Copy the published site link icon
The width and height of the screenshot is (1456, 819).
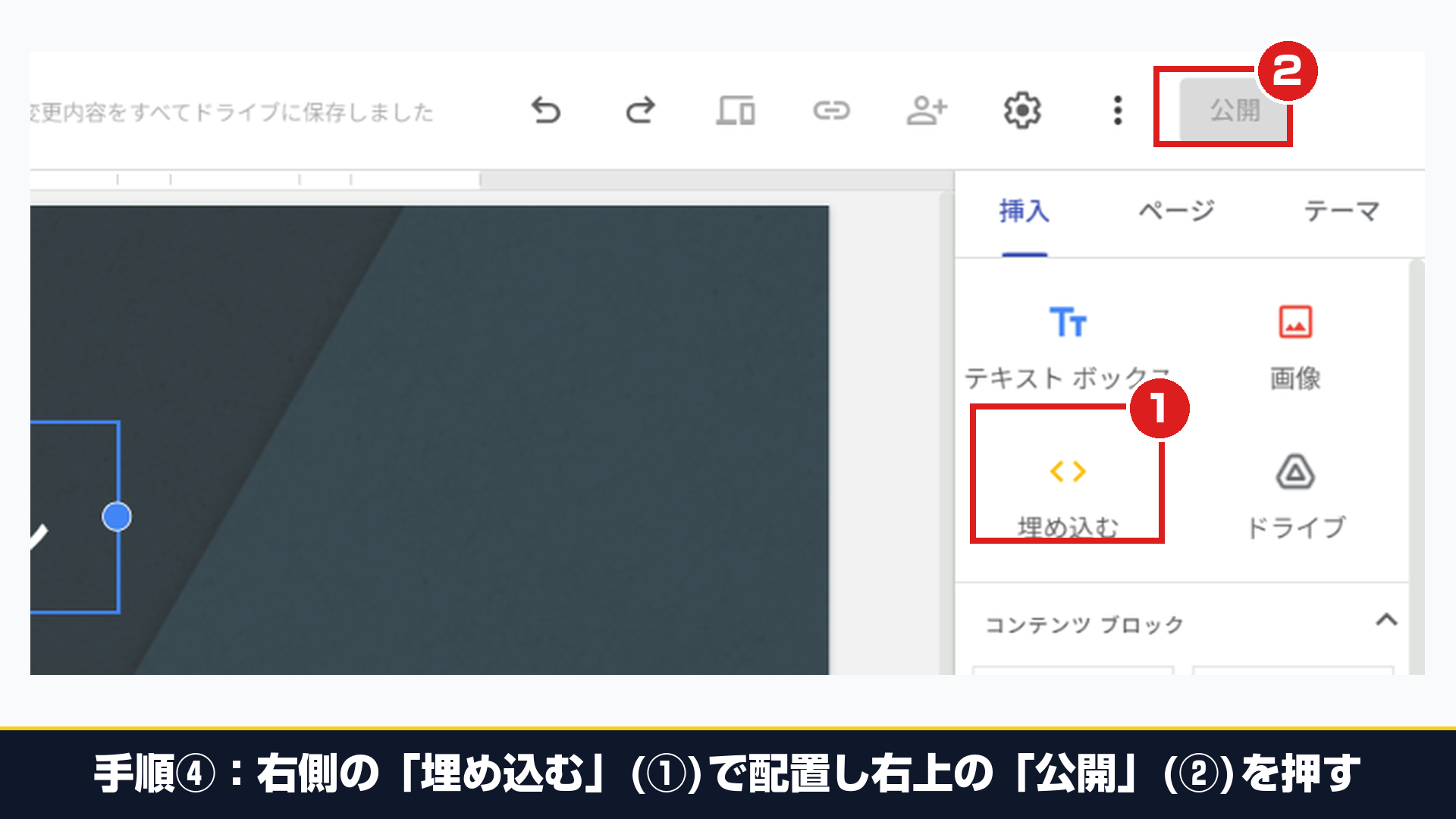click(x=831, y=111)
